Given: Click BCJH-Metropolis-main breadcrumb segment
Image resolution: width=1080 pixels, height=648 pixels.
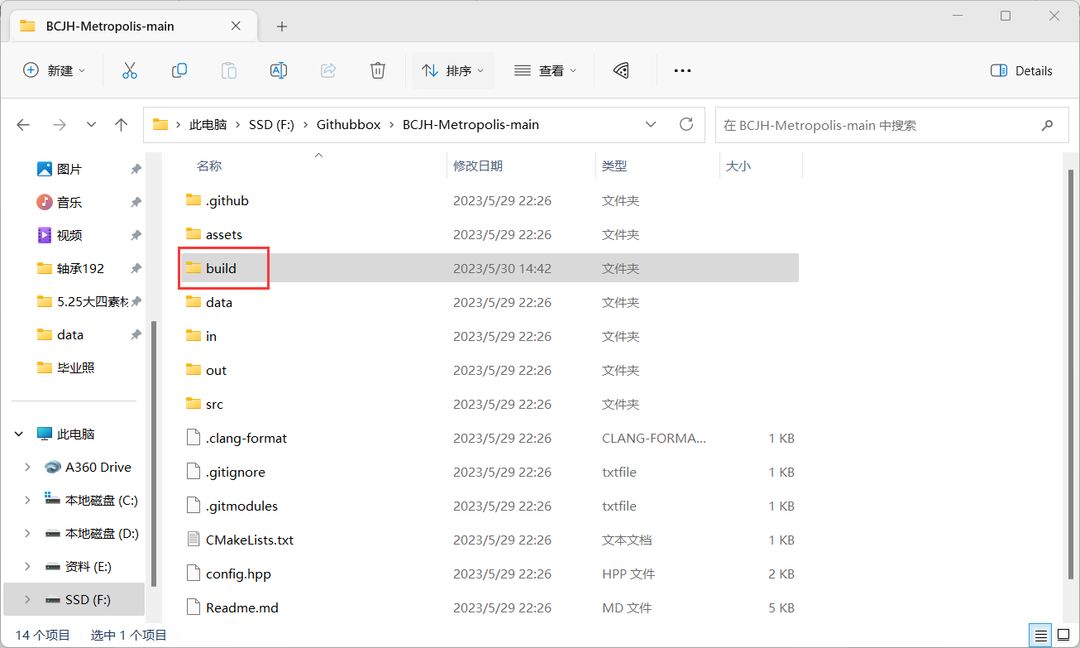Looking at the screenshot, I should tap(470, 125).
